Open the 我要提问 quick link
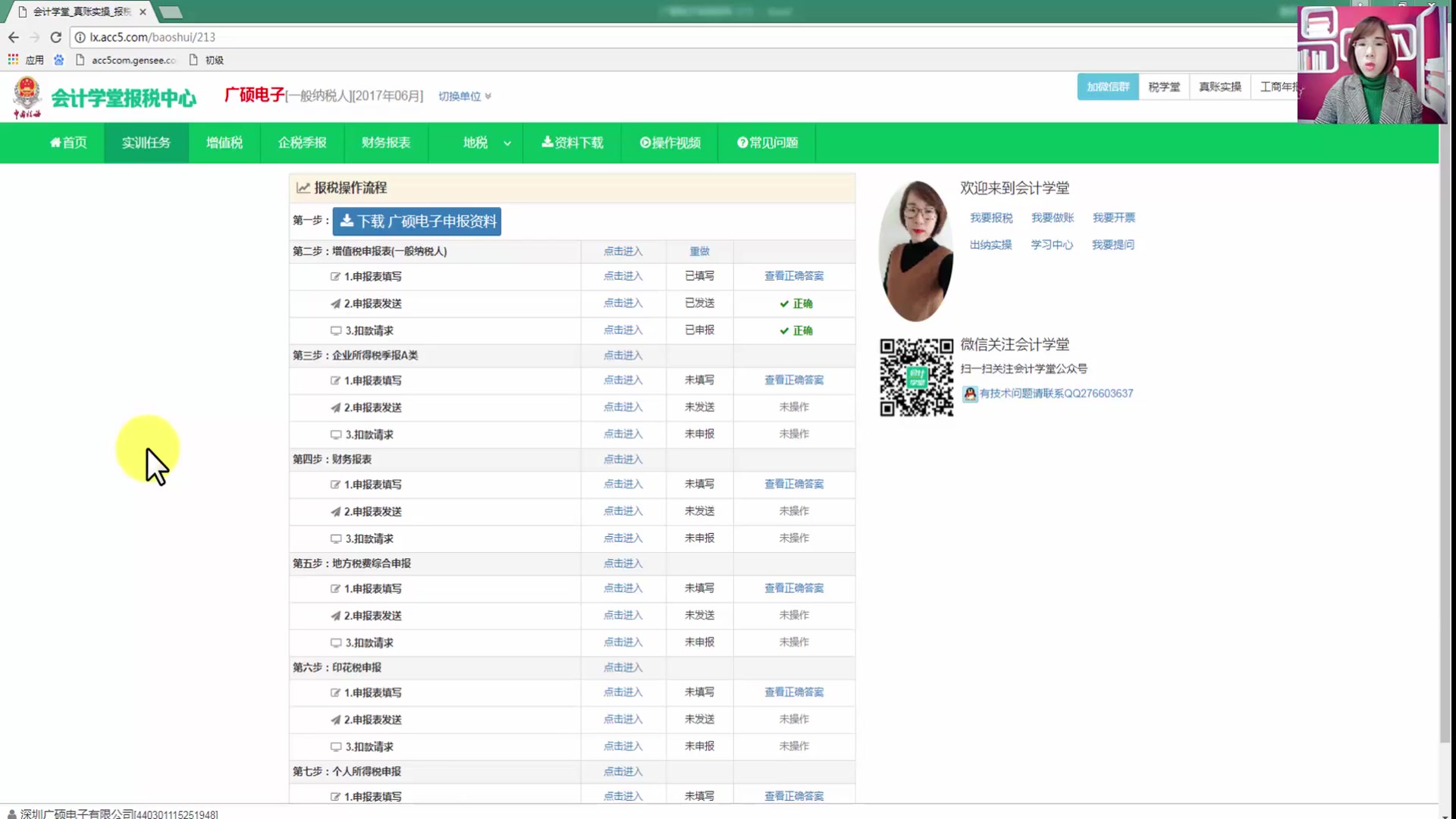This screenshot has height=819, width=1456. coord(1113,244)
